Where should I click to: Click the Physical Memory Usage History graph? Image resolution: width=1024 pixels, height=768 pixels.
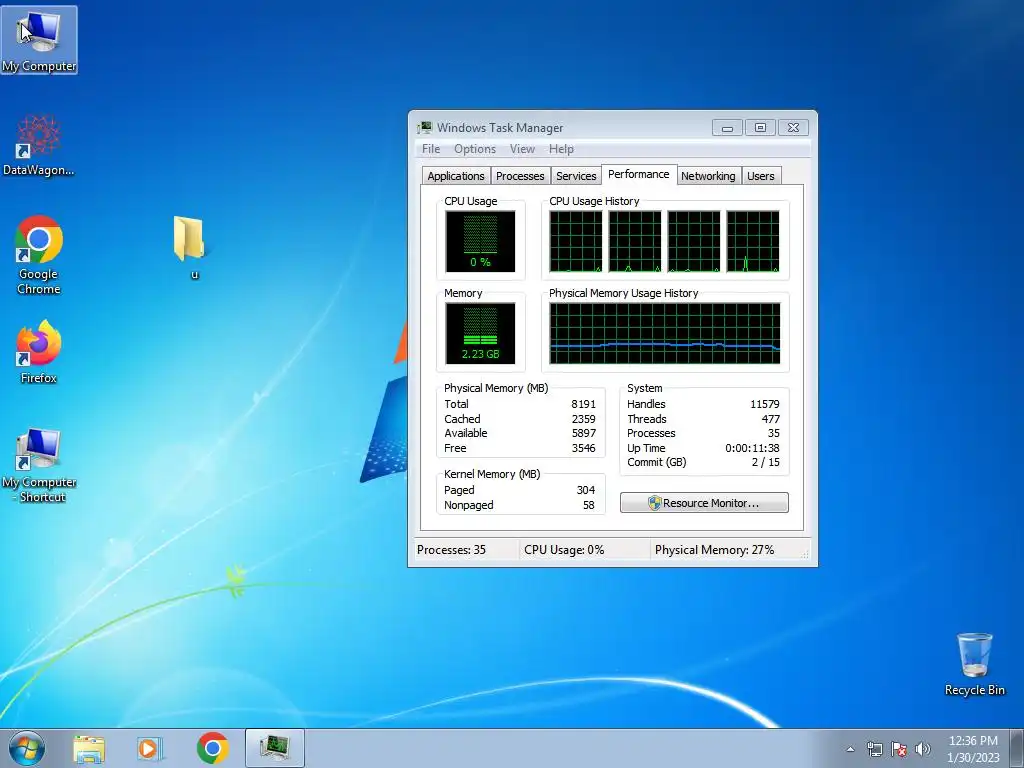[664, 333]
